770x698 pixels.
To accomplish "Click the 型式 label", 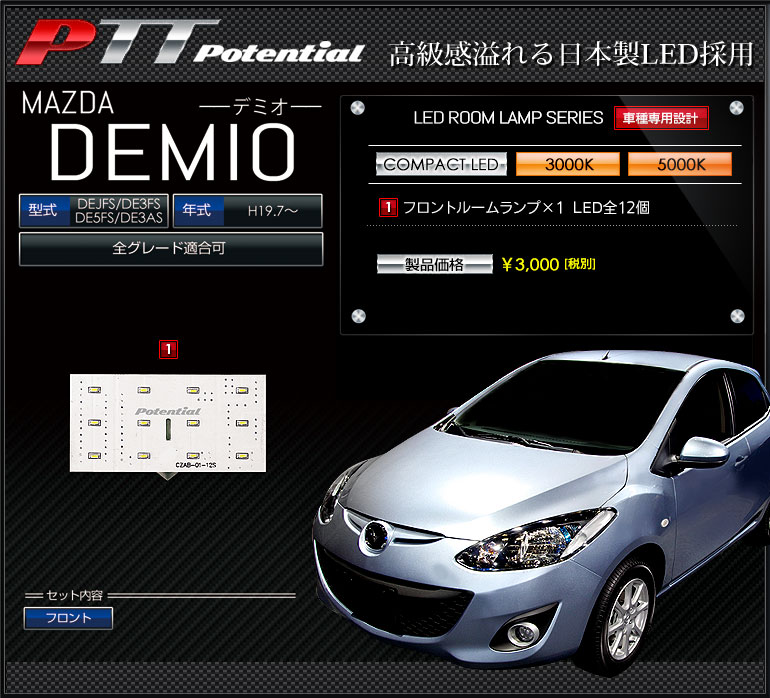I will tap(42, 211).
